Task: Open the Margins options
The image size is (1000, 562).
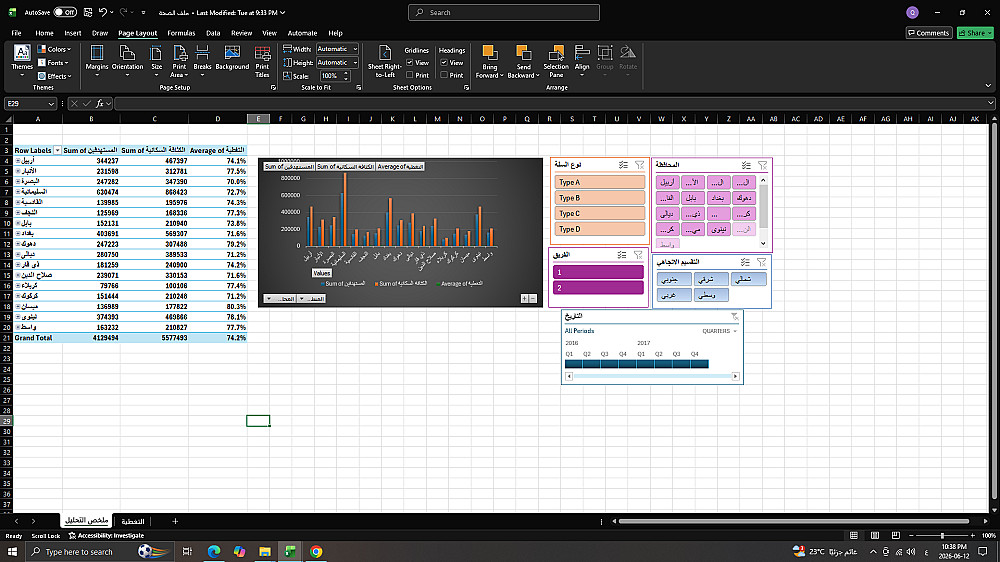Action: pos(97,61)
